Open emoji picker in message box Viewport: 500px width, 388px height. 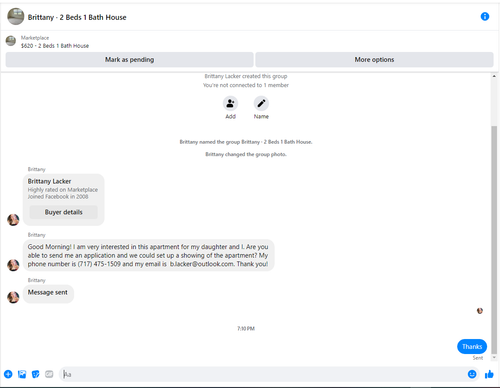pos(472,374)
